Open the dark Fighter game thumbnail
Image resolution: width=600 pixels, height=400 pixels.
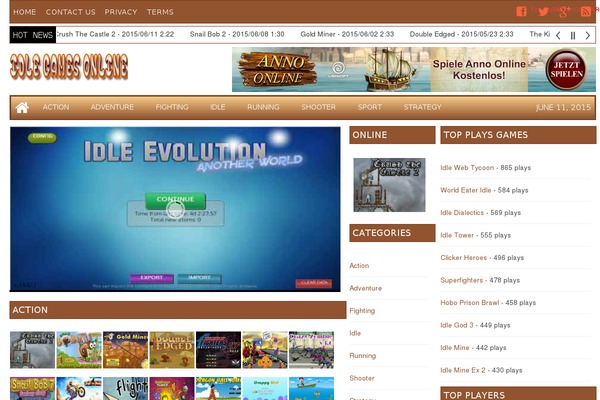point(218,350)
